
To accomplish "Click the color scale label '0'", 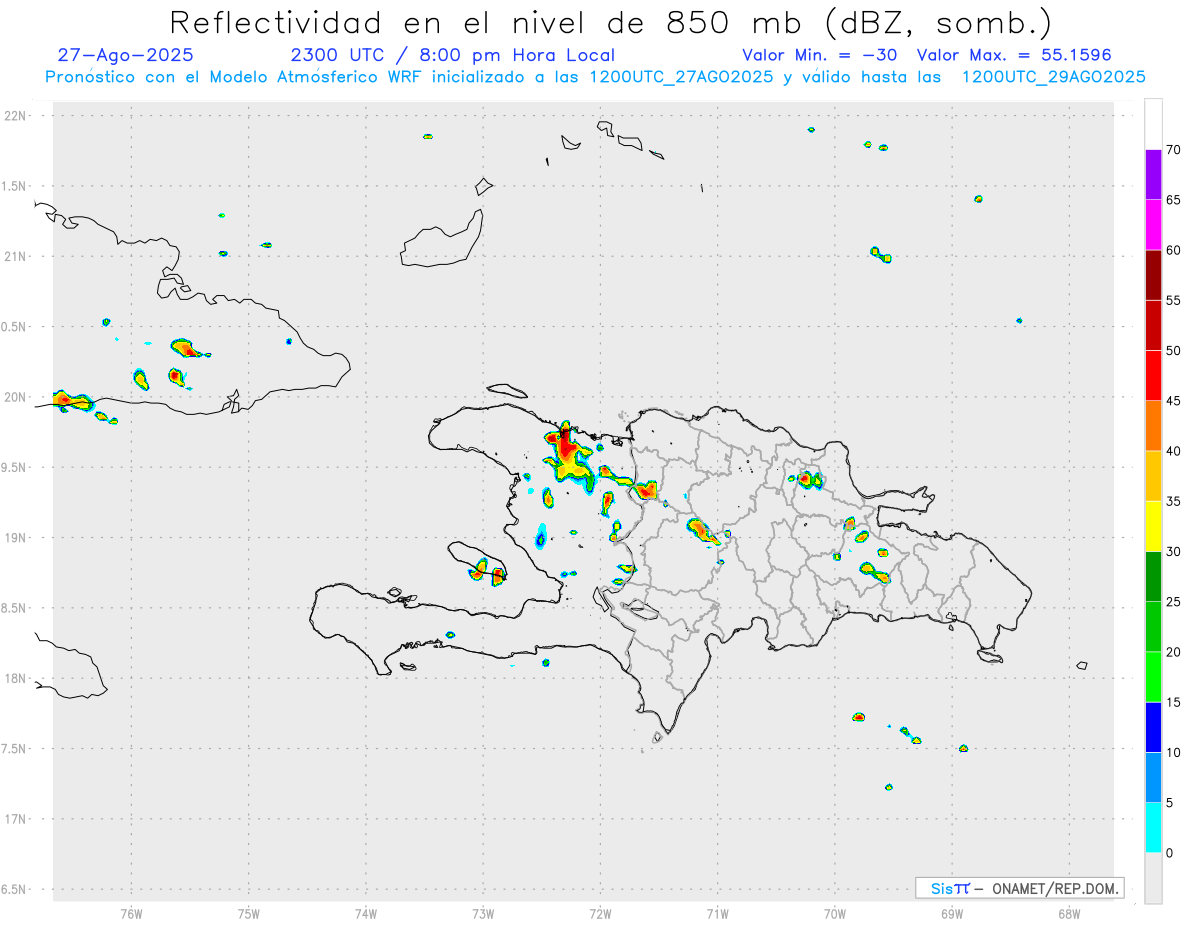I will (x=1170, y=853).
